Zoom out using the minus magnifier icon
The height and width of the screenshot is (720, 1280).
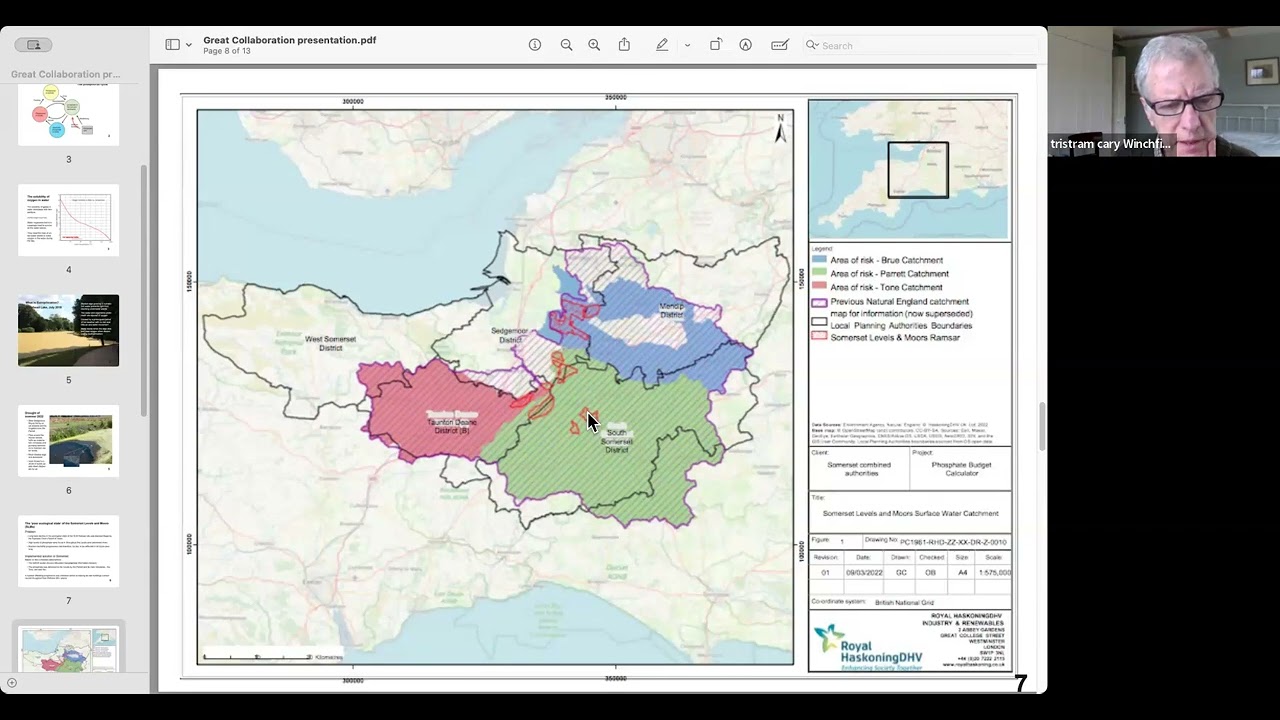pyautogui.click(x=566, y=45)
